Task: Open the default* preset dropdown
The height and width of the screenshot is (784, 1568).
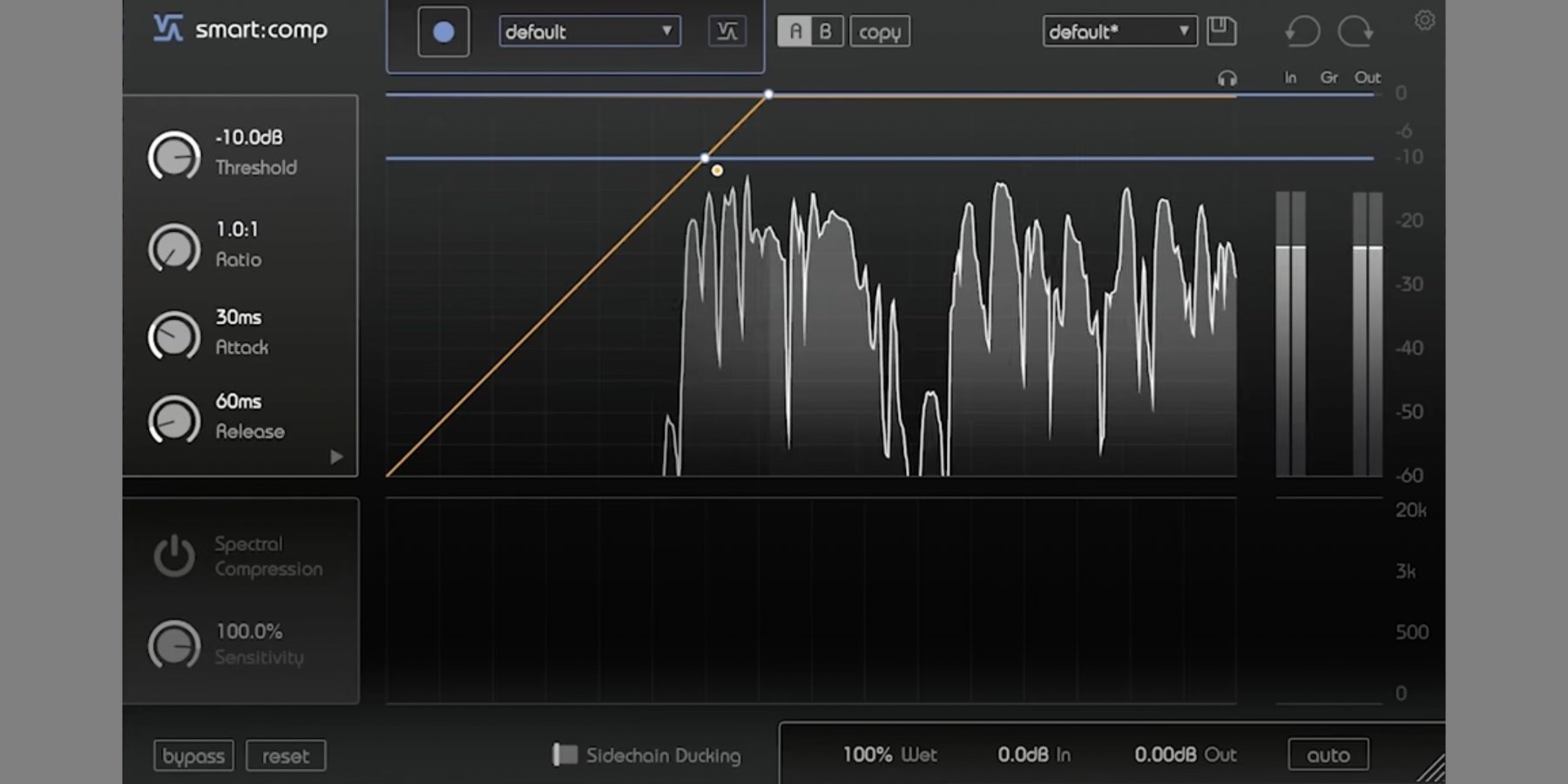Action: (1119, 32)
